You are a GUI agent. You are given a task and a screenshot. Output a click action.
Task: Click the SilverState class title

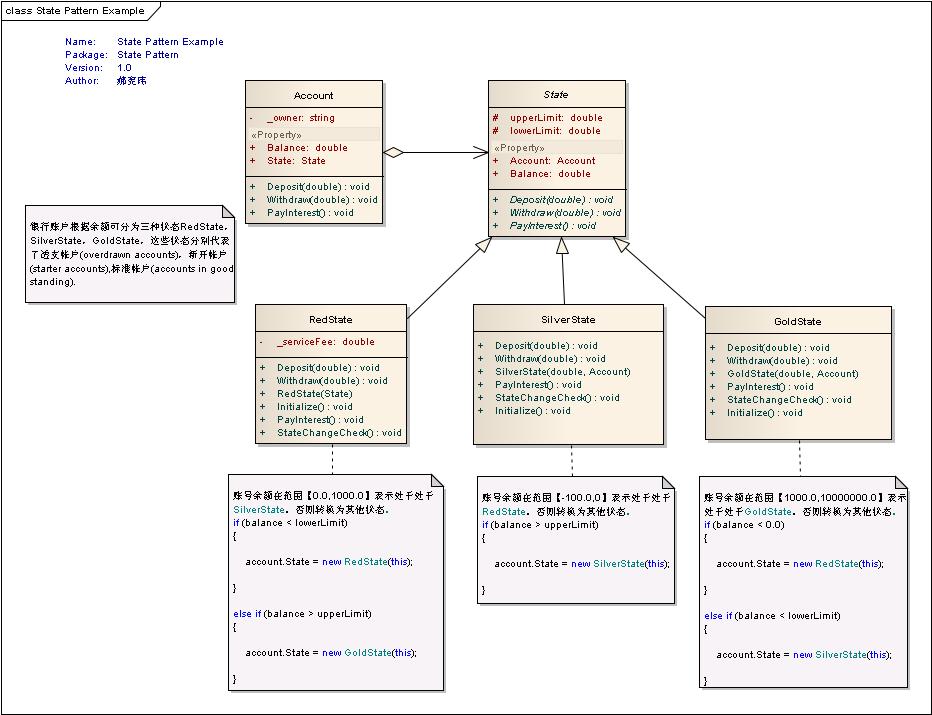(x=567, y=320)
